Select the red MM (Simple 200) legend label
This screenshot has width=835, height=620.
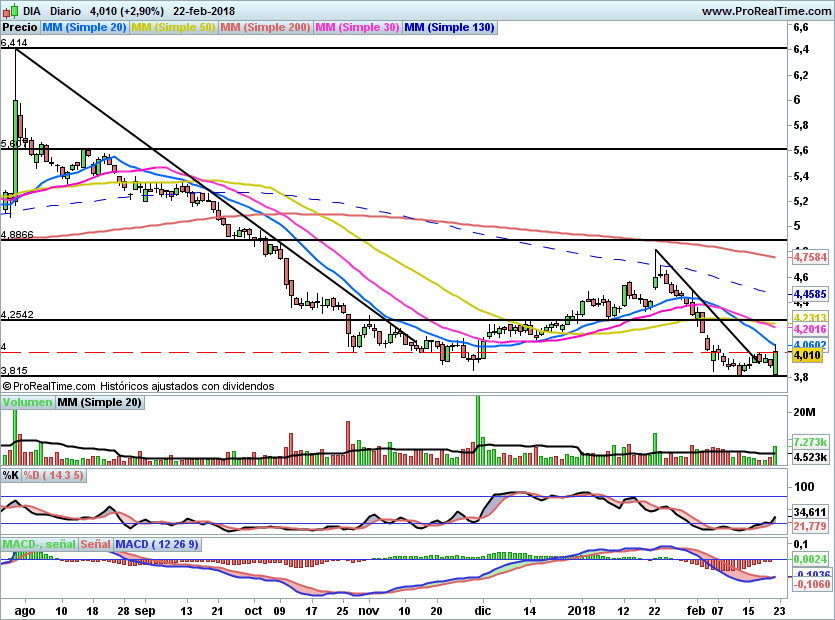[265, 27]
